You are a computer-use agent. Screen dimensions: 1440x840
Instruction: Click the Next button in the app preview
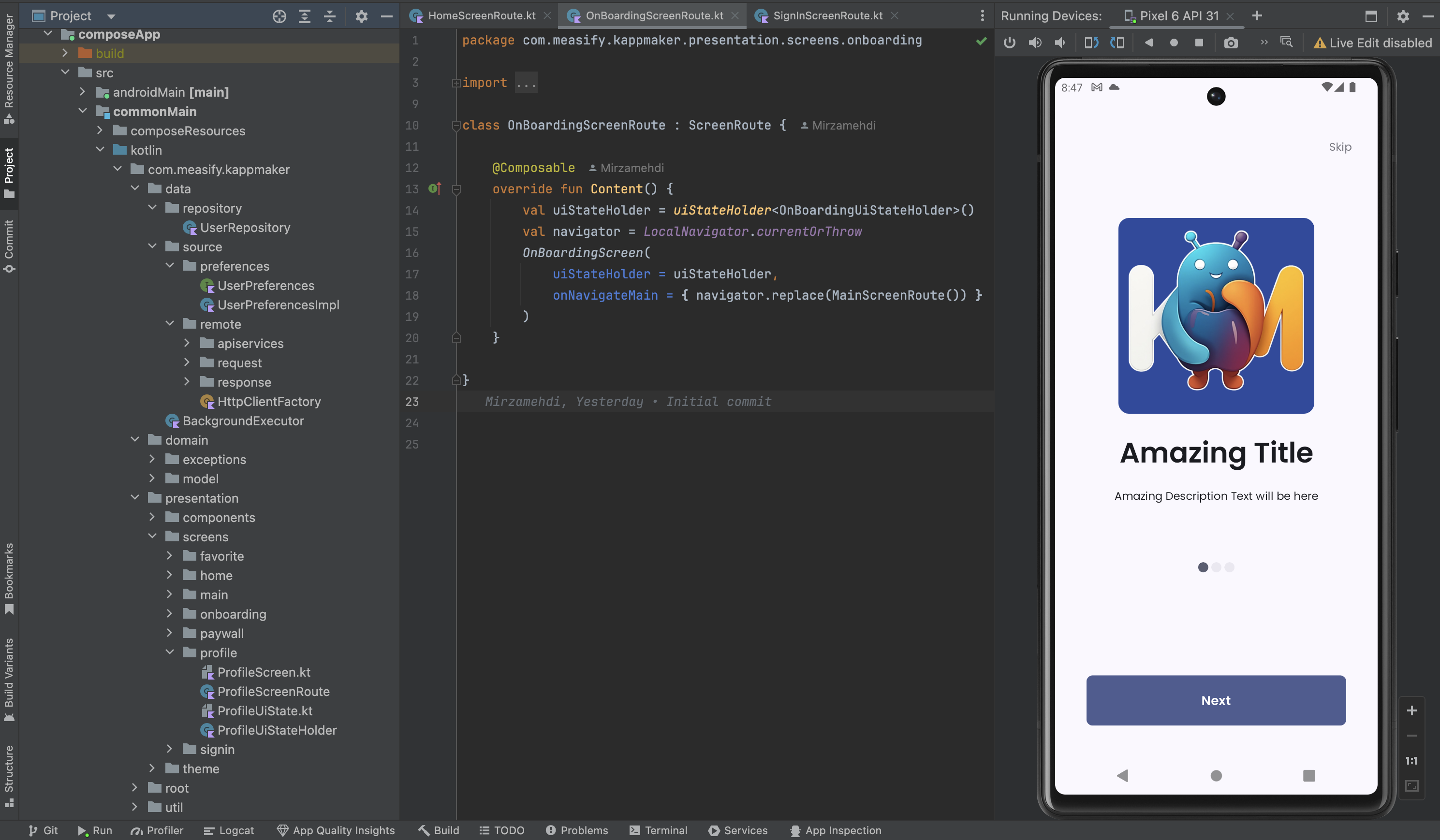point(1216,700)
